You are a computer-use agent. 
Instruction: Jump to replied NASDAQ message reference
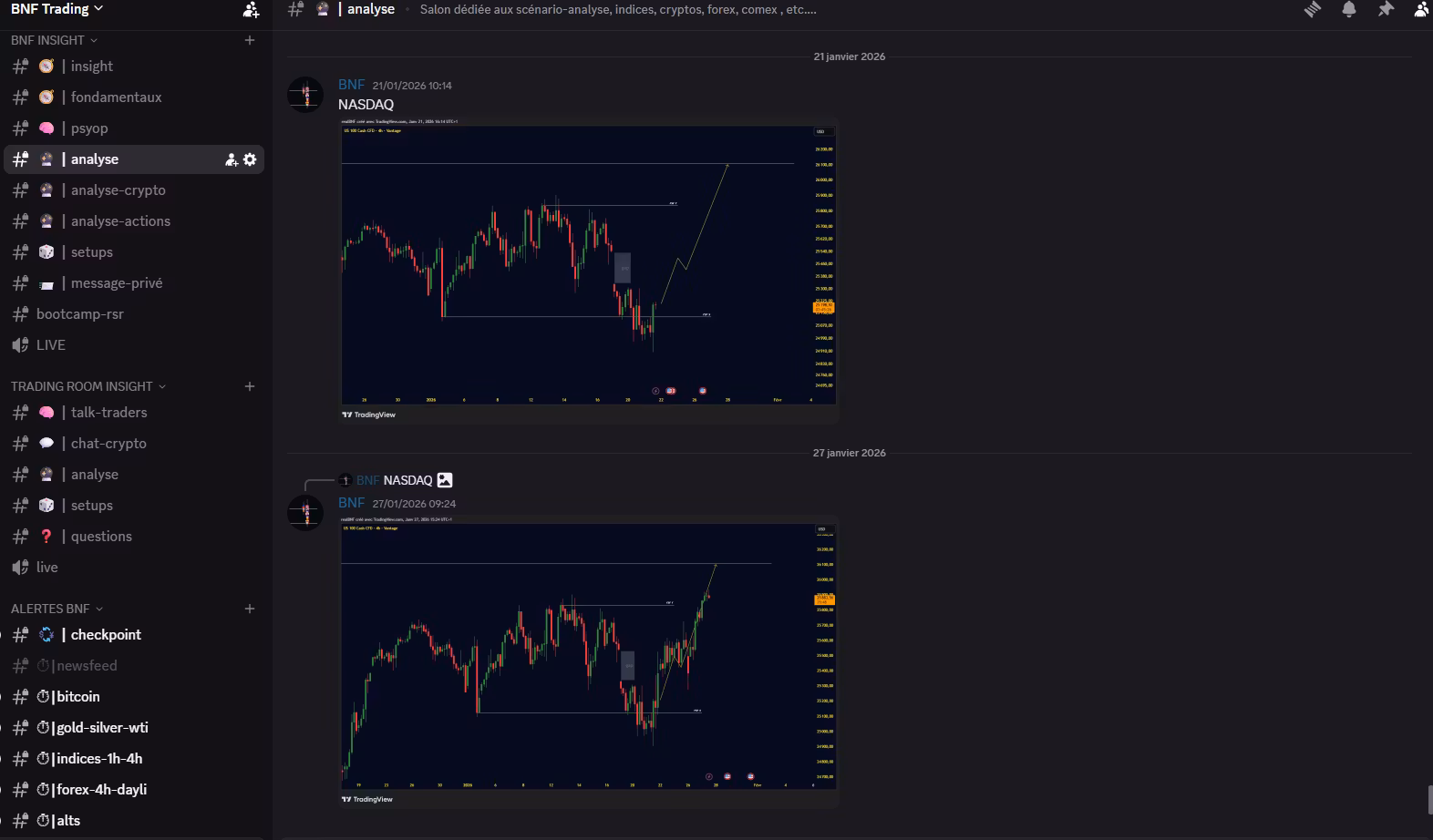[x=407, y=480]
